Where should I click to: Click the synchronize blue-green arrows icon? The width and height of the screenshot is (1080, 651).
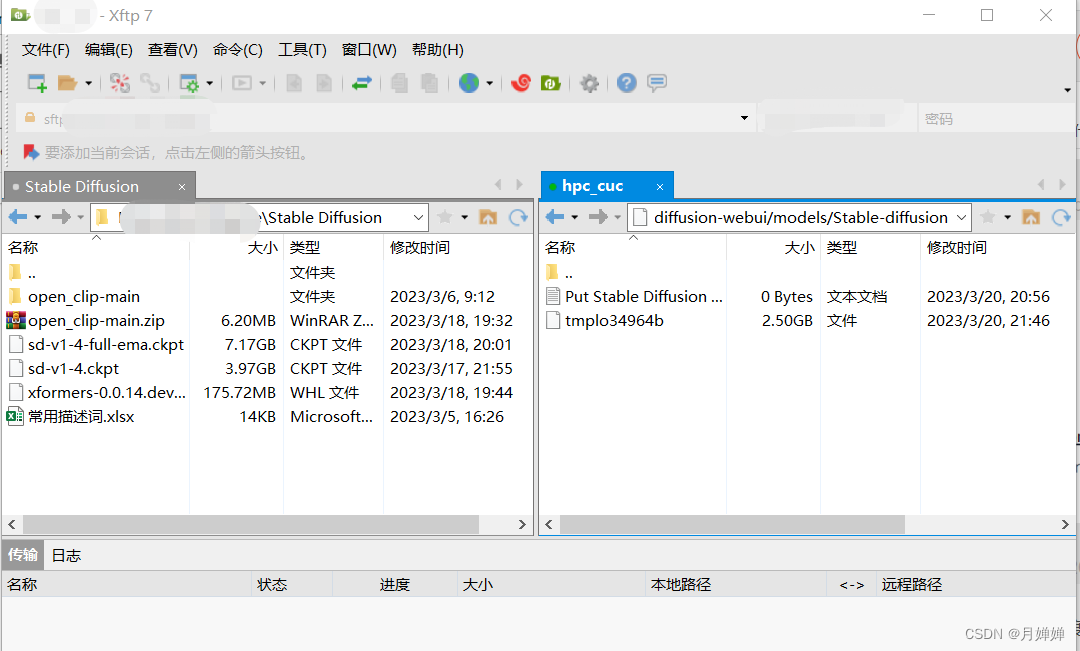(362, 83)
